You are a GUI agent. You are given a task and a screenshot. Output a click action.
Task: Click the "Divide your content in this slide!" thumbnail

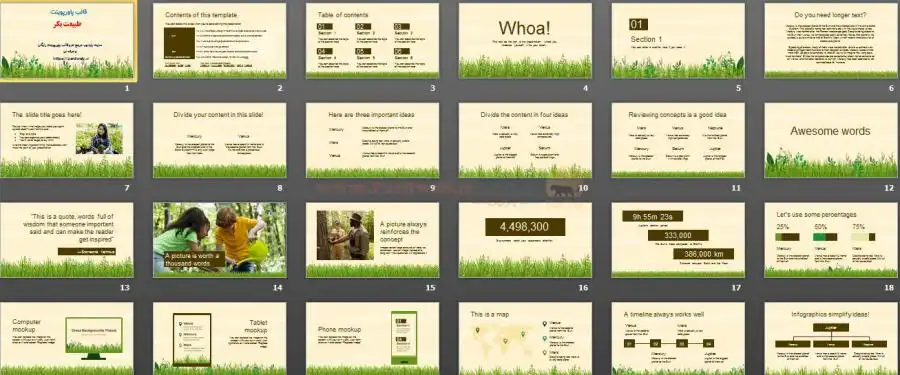pyautogui.click(x=220, y=140)
